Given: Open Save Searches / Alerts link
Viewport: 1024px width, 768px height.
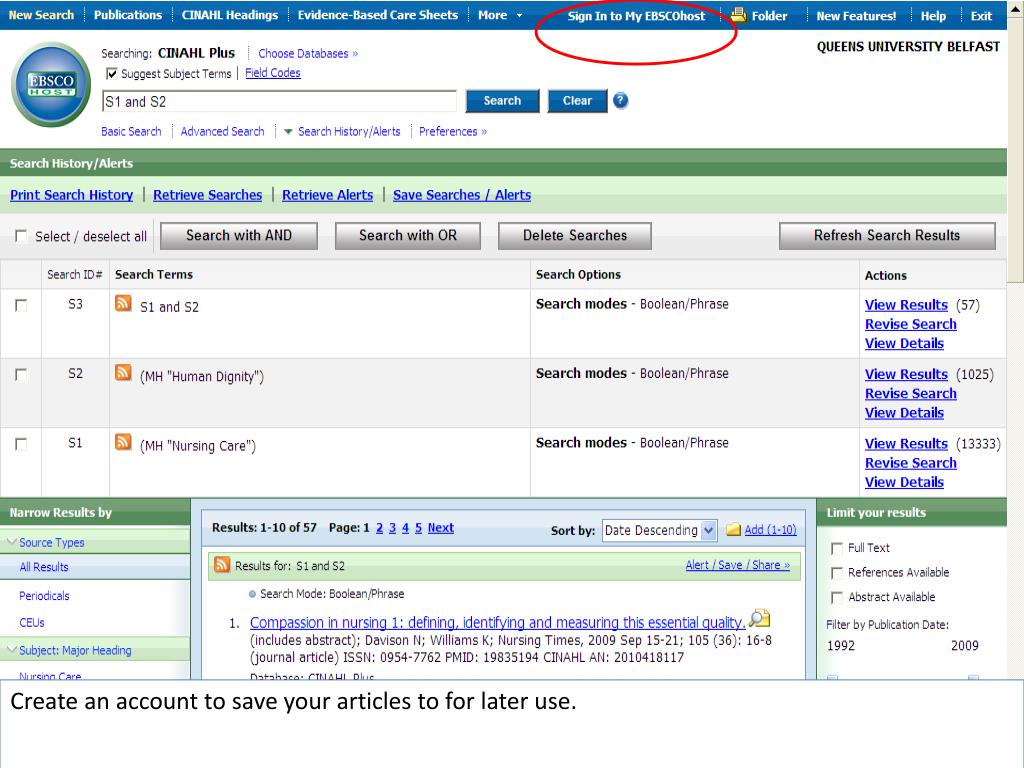Looking at the screenshot, I should coord(462,195).
